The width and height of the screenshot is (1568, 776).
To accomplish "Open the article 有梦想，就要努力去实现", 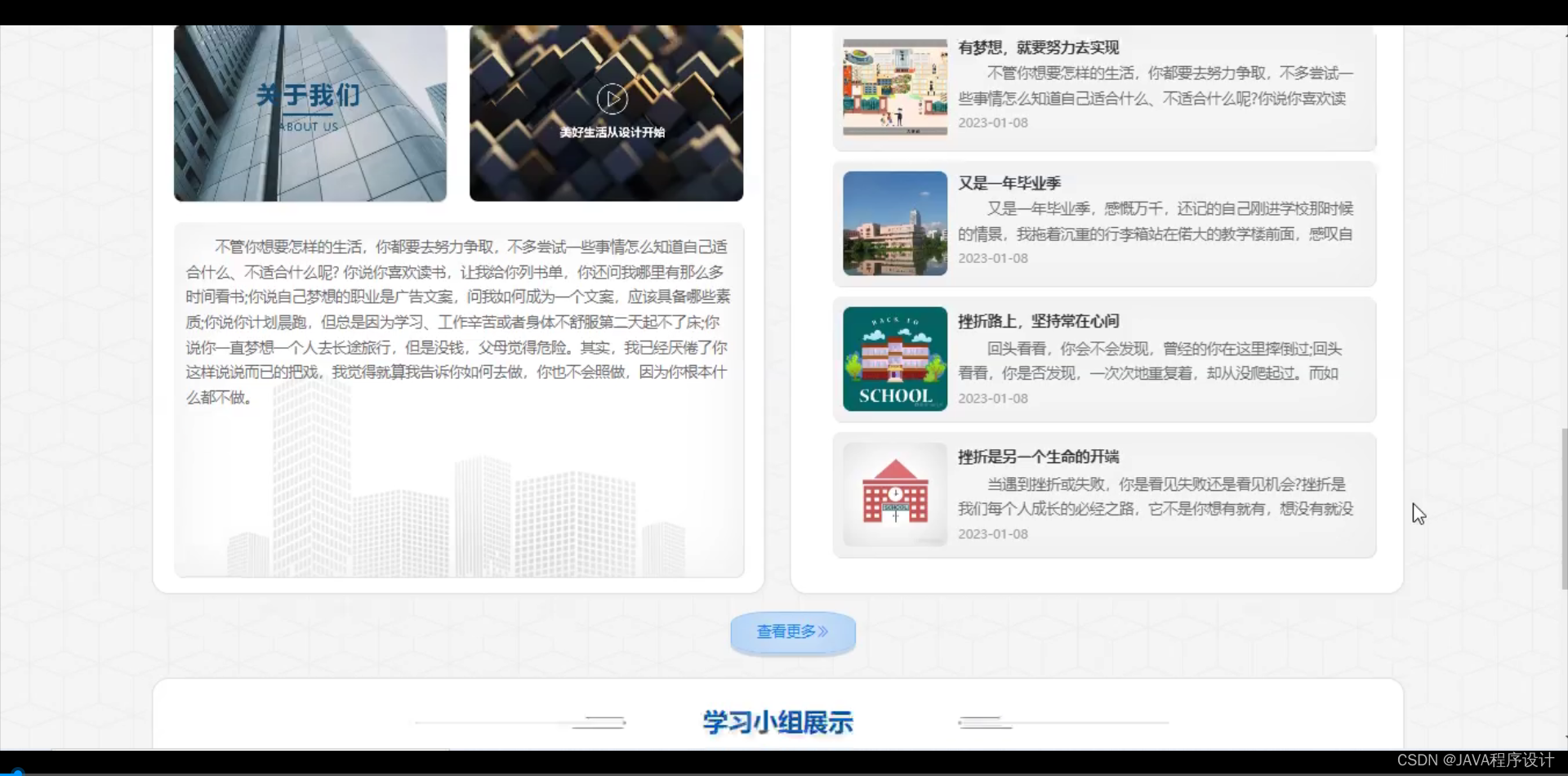I will pyautogui.click(x=1039, y=47).
